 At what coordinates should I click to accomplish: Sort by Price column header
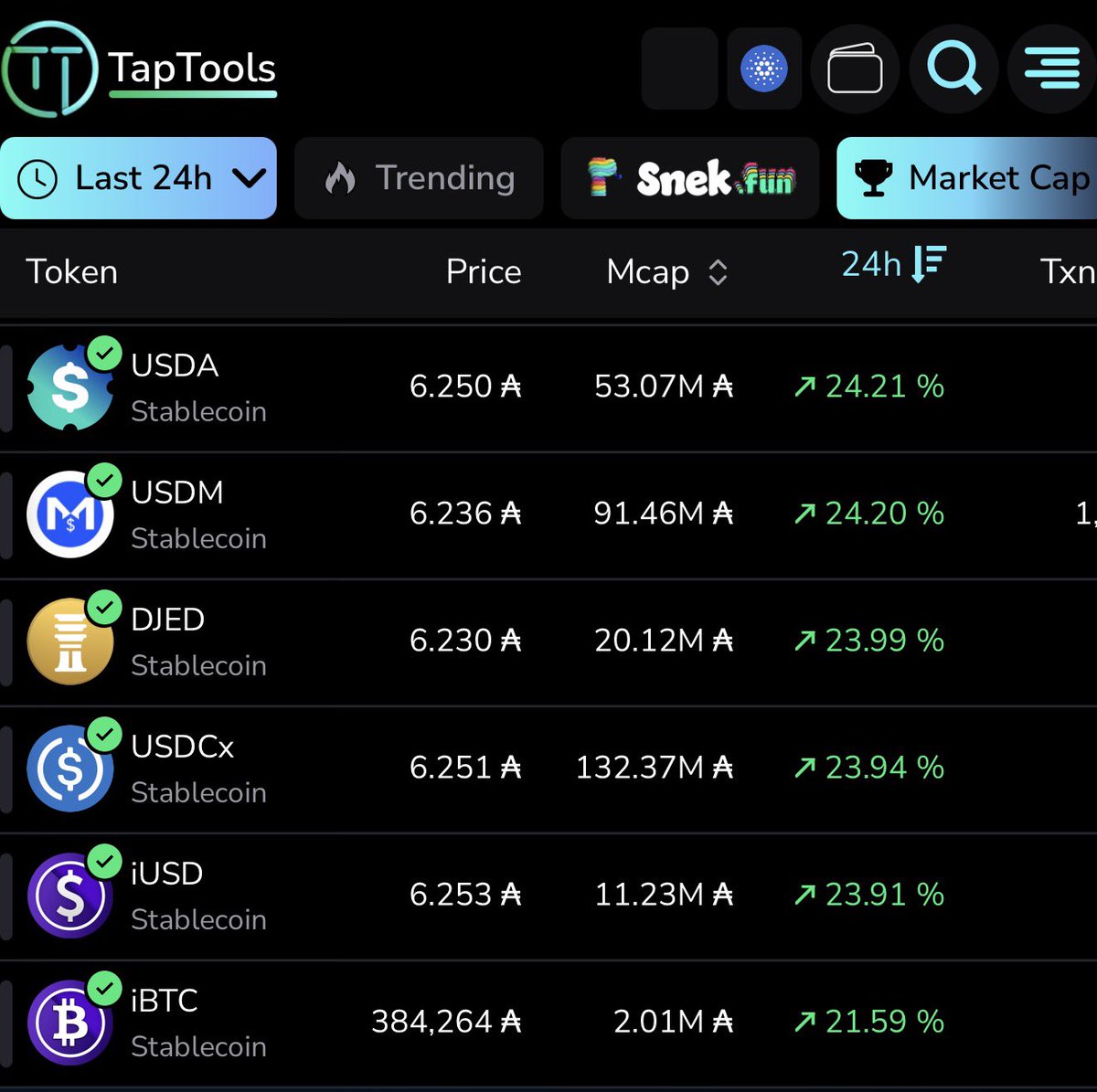pos(483,271)
